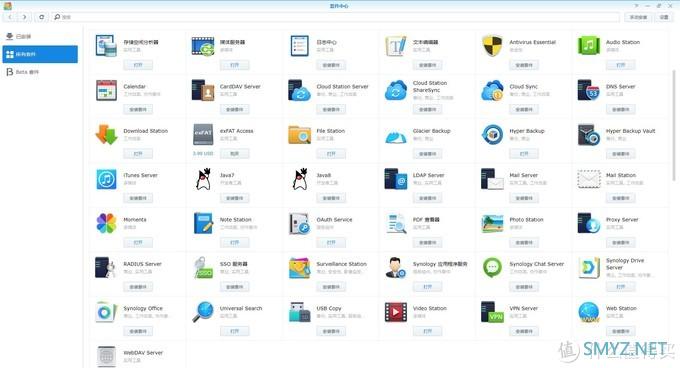680x368 pixels.
Task: Select the CardDAV Server icon
Action: point(203,90)
